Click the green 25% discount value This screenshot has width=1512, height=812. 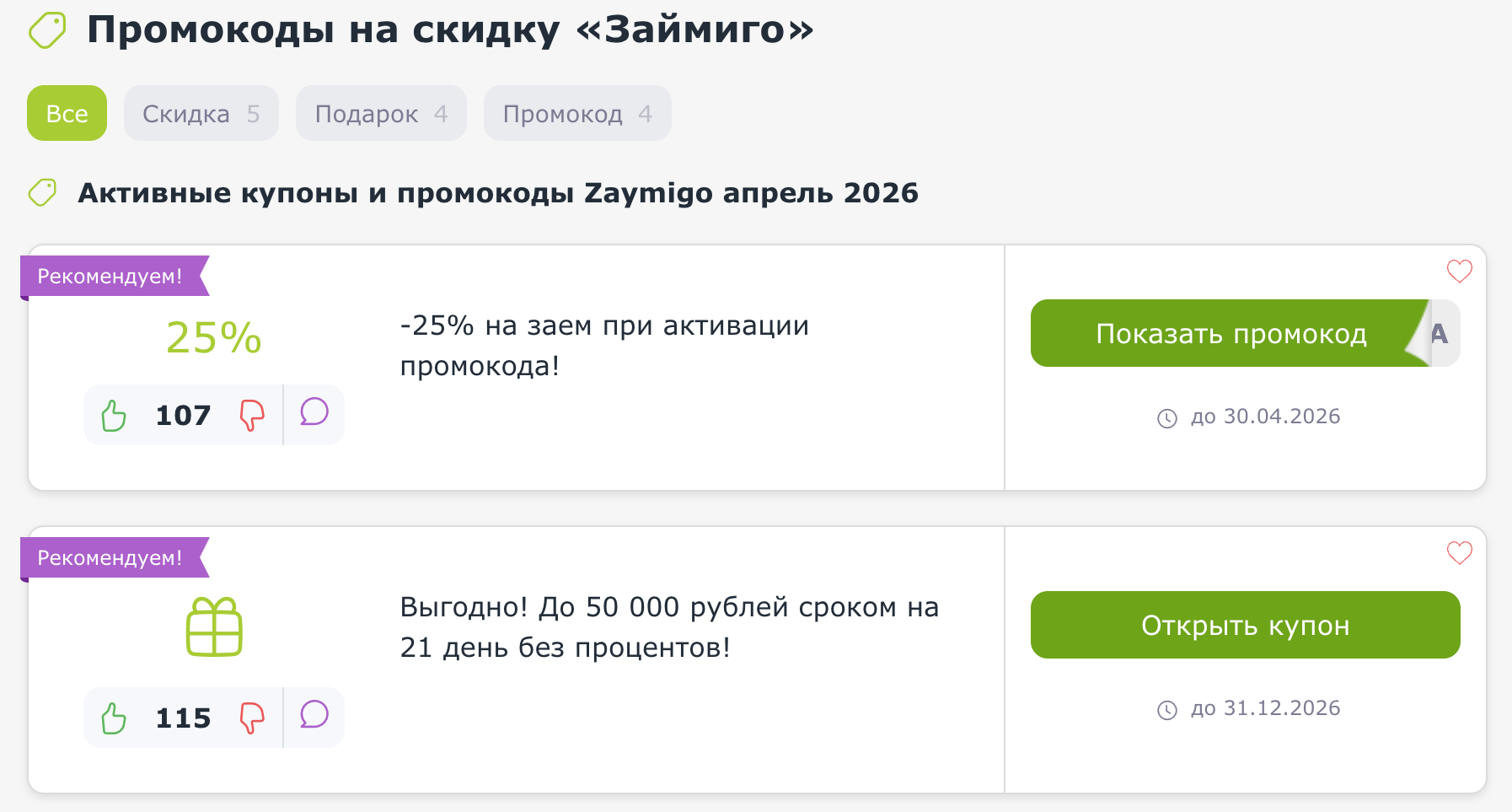coord(213,337)
